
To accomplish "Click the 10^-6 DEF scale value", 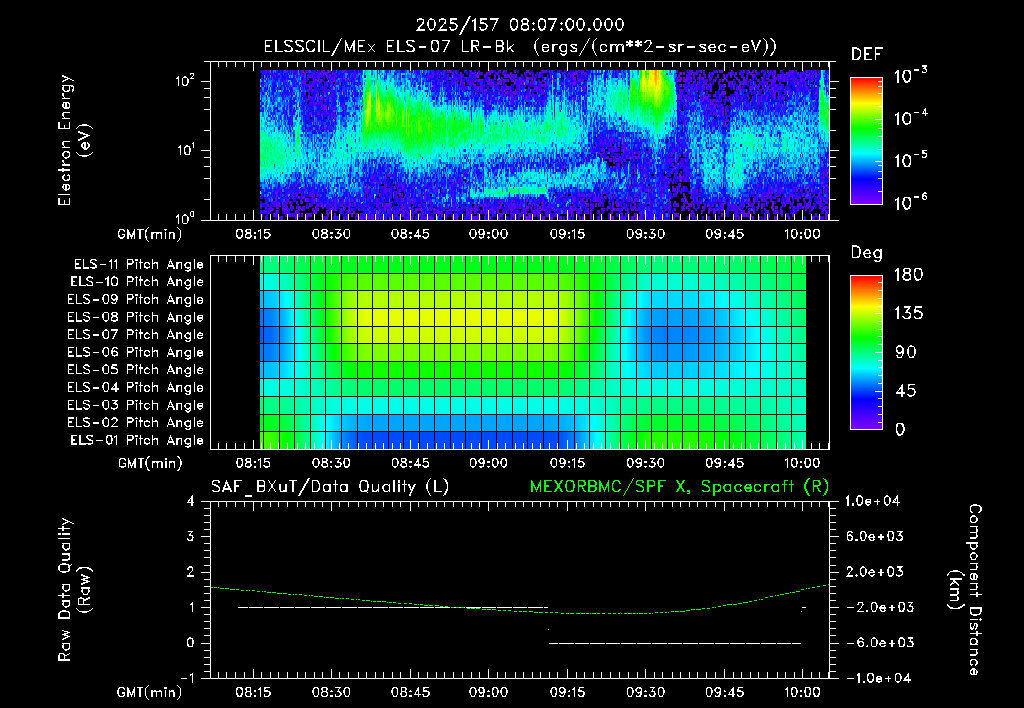I will [x=910, y=201].
